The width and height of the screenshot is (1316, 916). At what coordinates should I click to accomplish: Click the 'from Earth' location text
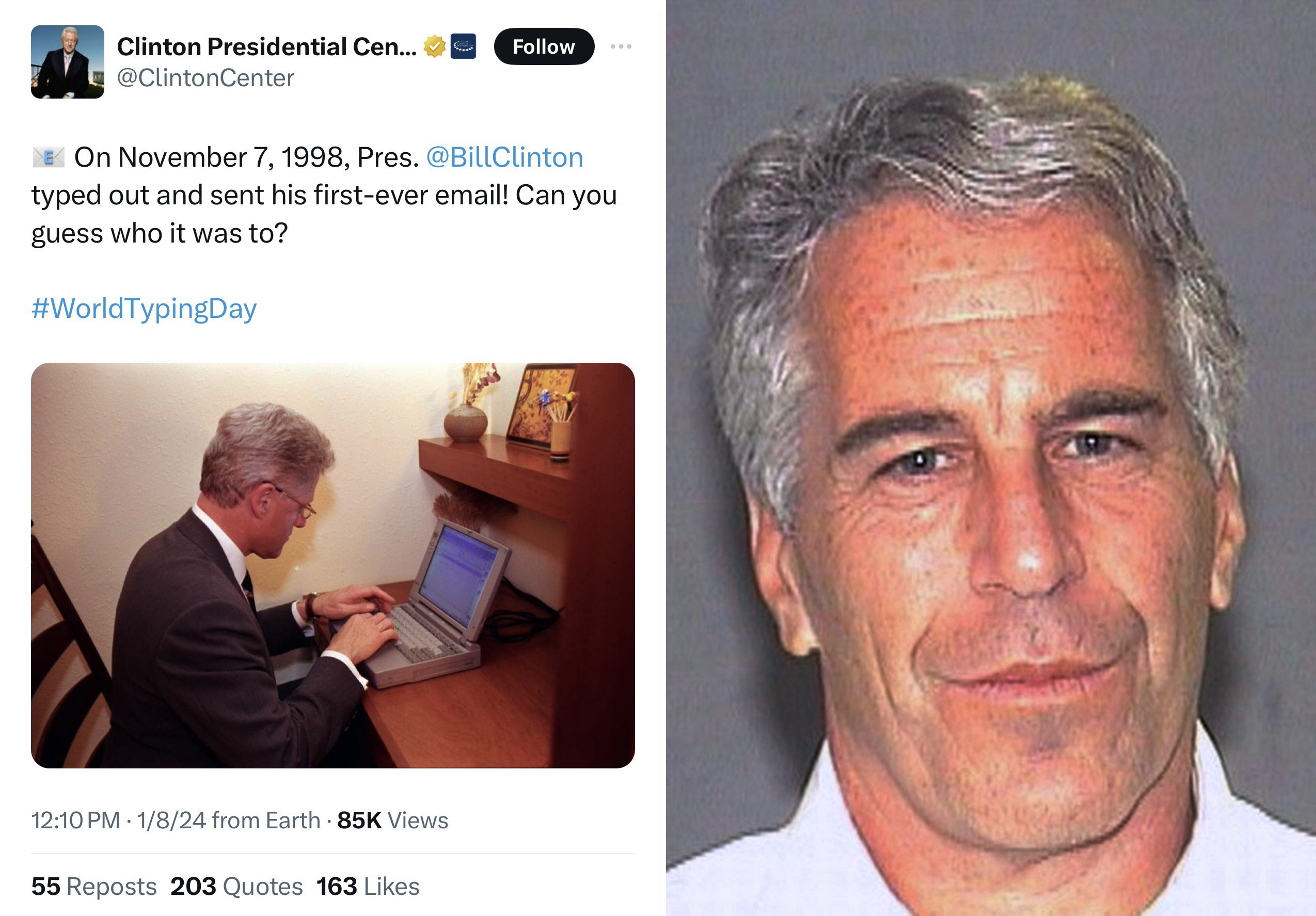pos(266,821)
